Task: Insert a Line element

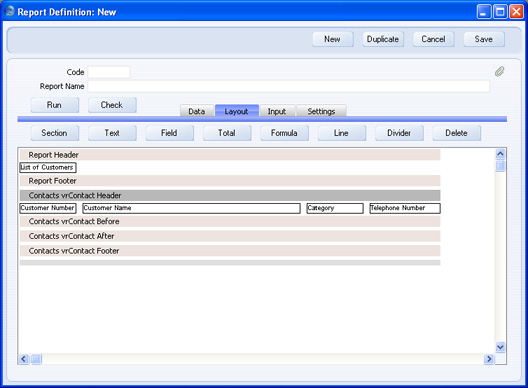Action: (x=342, y=133)
